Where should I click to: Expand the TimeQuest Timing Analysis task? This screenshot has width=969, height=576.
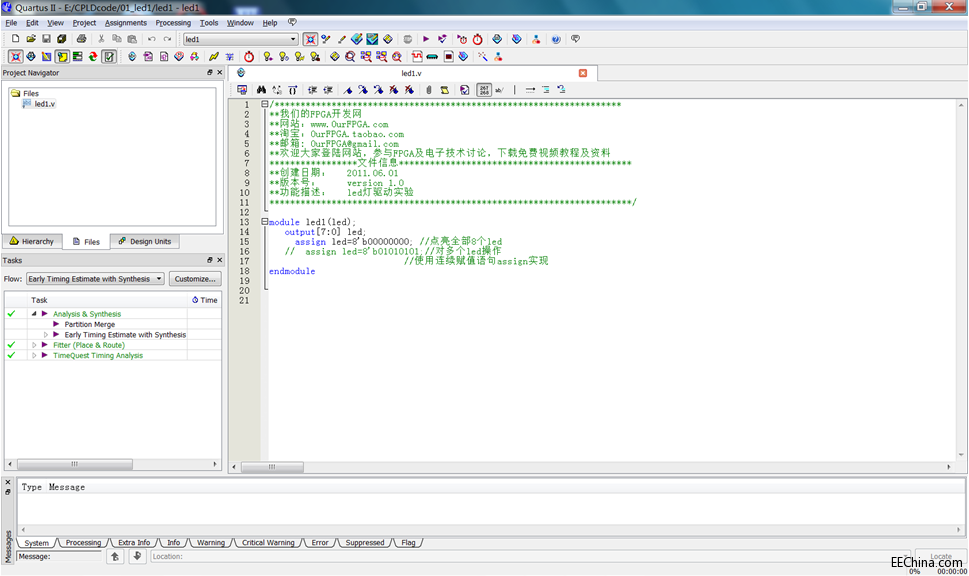tap(34, 355)
